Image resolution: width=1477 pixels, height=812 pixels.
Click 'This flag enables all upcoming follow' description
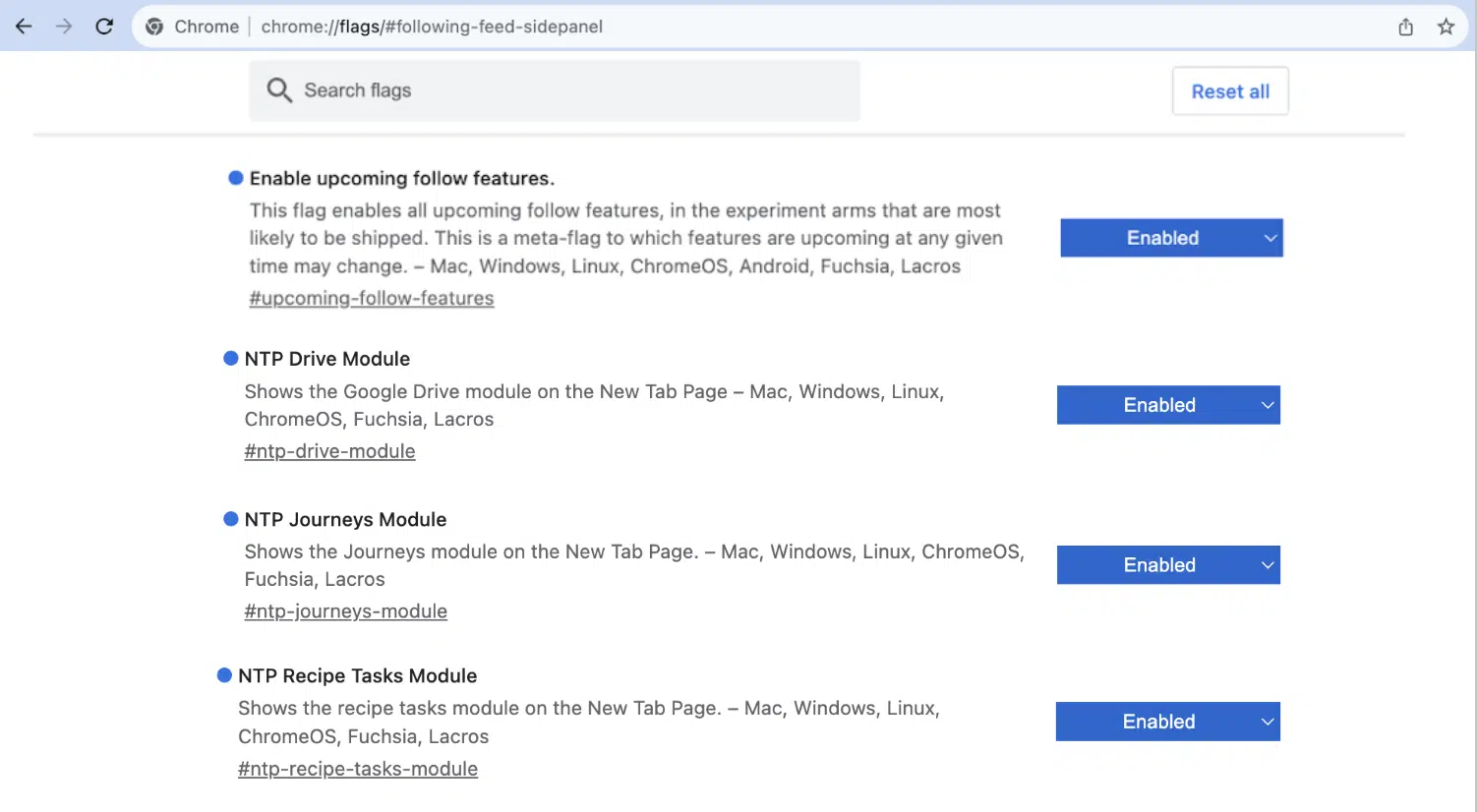click(x=625, y=238)
